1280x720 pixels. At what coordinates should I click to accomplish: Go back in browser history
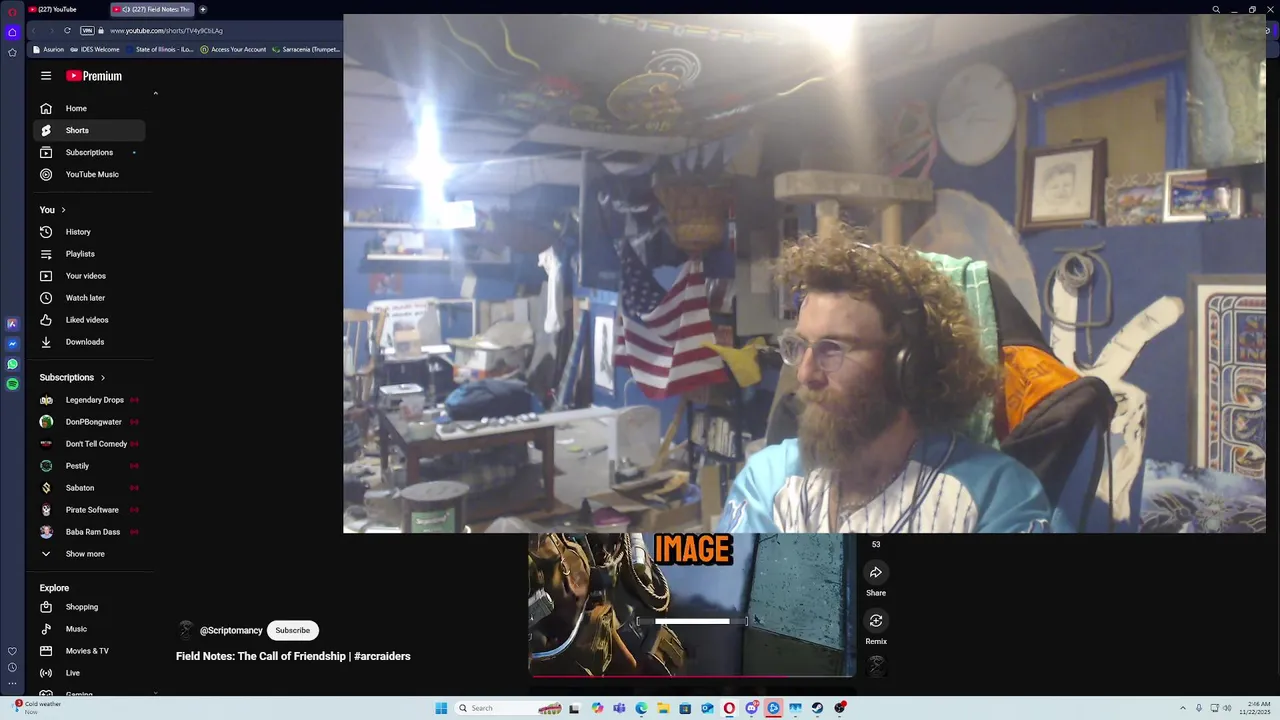[x=34, y=31]
